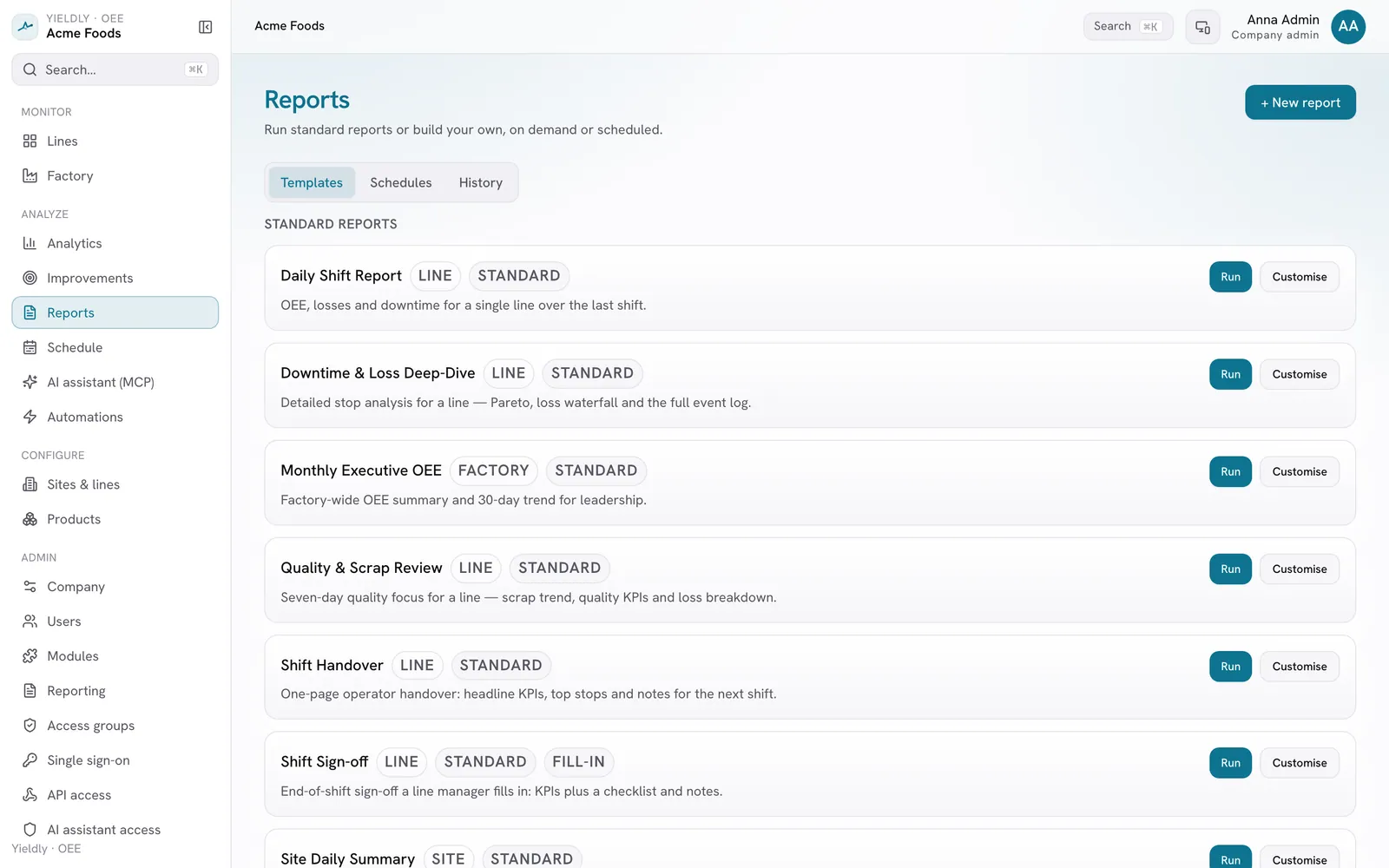This screenshot has height=868, width=1389.
Task: Run the Downtime & Loss Deep-Dive report
Action: pyautogui.click(x=1230, y=374)
